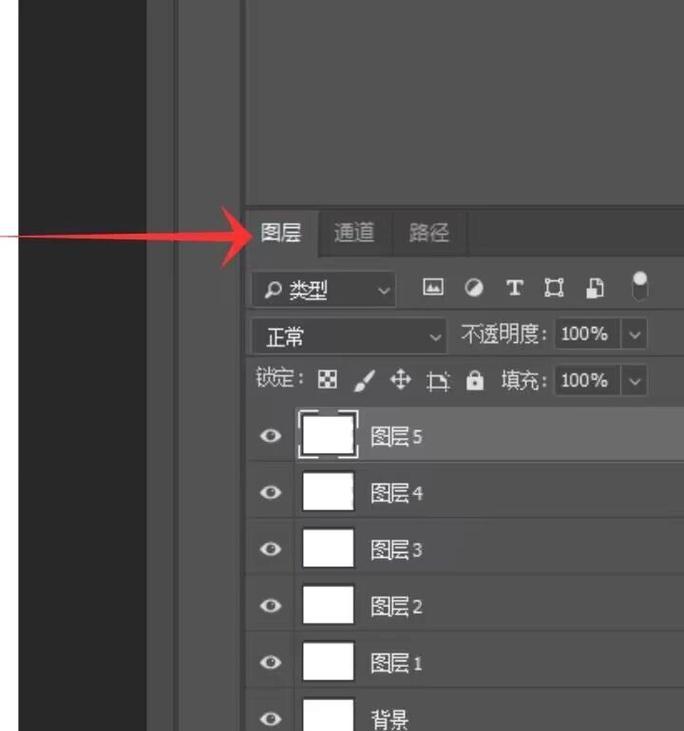Click the 图层 5 layer name
This screenshot has width=684, height=731.
pyautogui.click(x=396, y=437)
